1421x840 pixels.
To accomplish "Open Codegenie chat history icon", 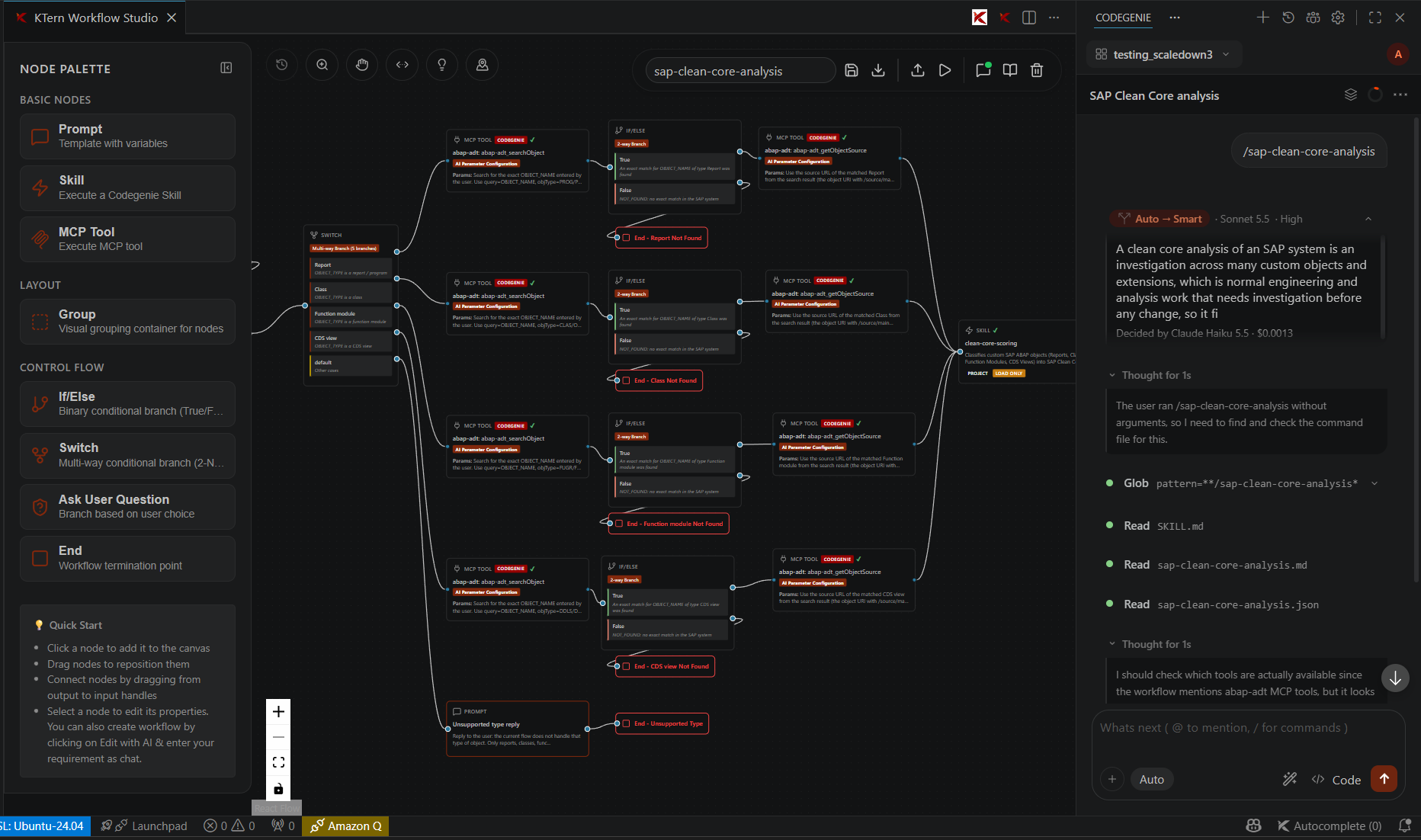I will pos(1288,18).
